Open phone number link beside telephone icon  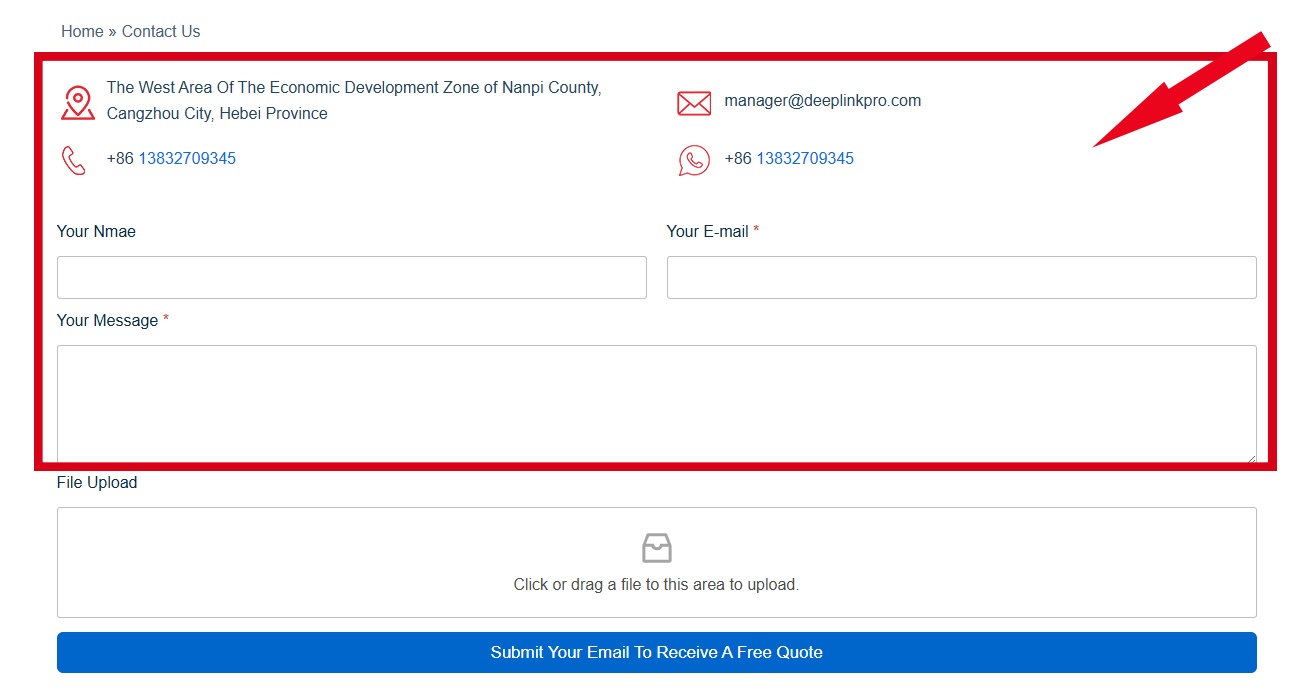point(187,158)
